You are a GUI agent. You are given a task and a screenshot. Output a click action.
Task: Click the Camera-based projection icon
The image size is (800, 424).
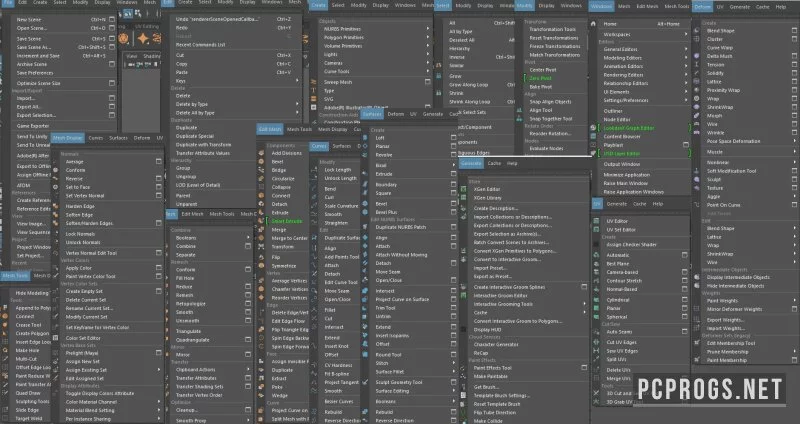596,272
